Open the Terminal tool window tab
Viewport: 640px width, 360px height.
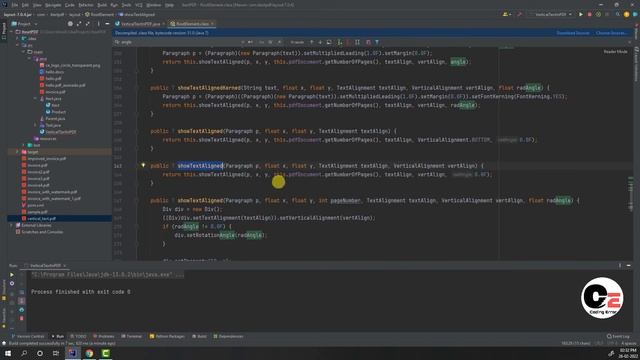point(132,336)
